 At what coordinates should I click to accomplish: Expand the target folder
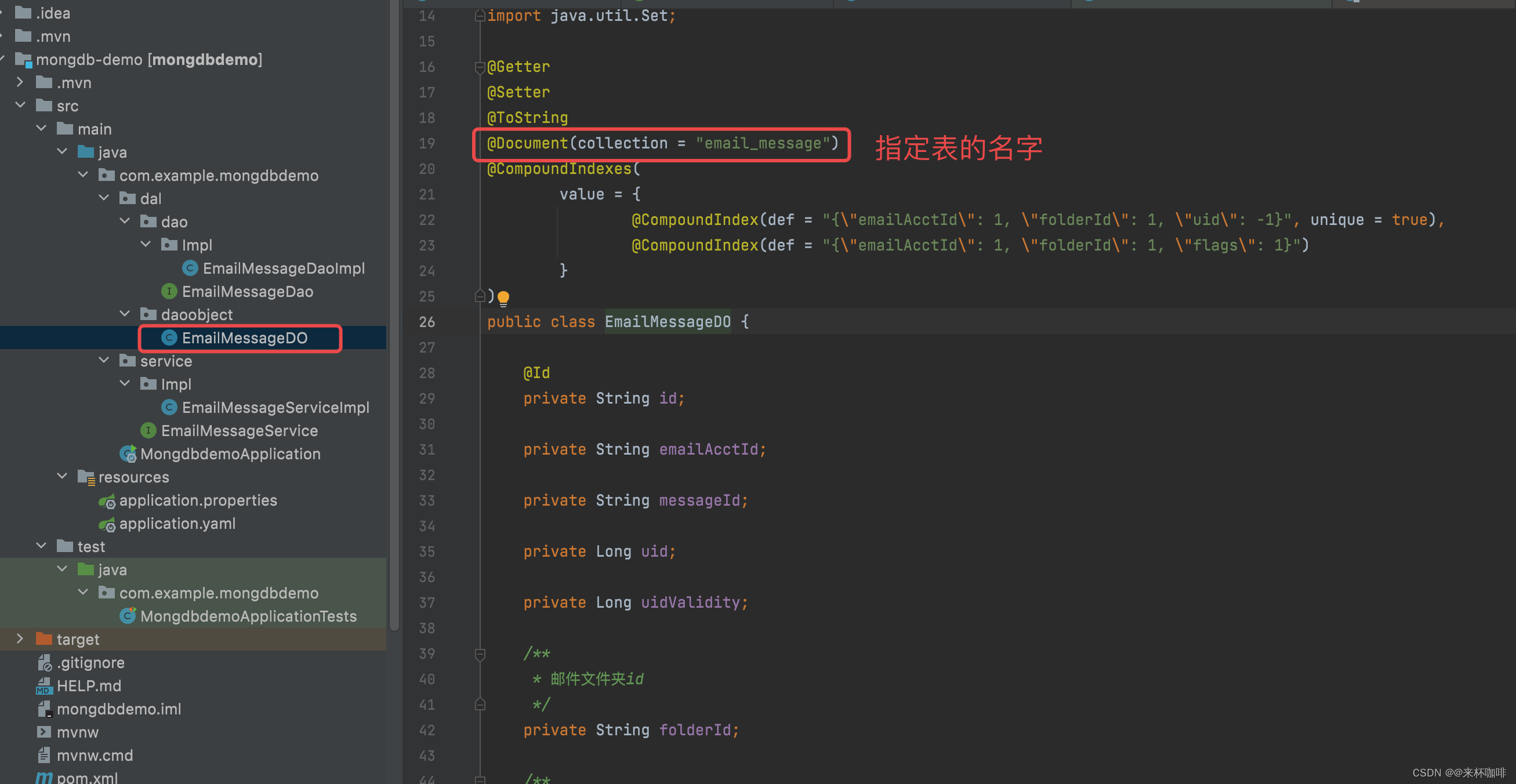pyautogui.click(x=19, y=638)
